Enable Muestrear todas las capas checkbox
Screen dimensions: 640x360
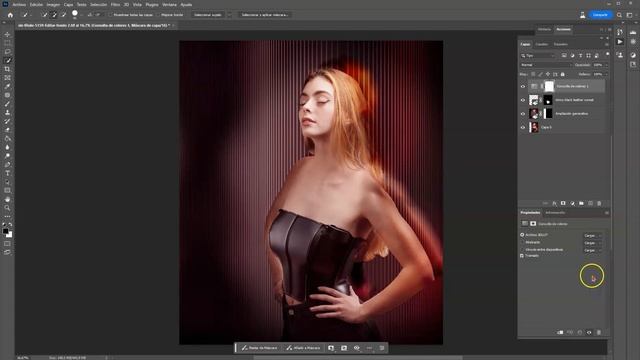point(110,15)
